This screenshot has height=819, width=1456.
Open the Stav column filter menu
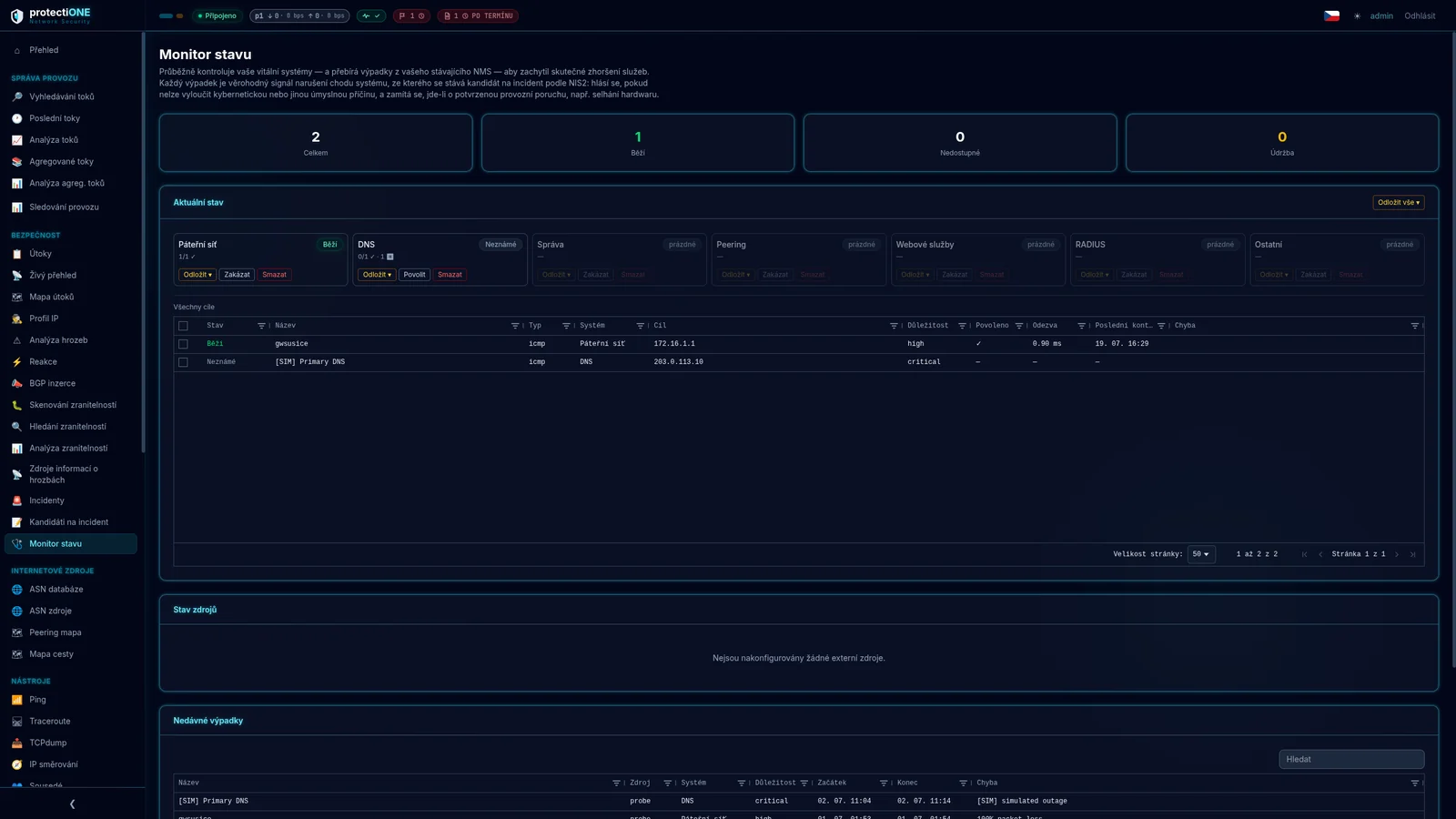coord(261,326)
